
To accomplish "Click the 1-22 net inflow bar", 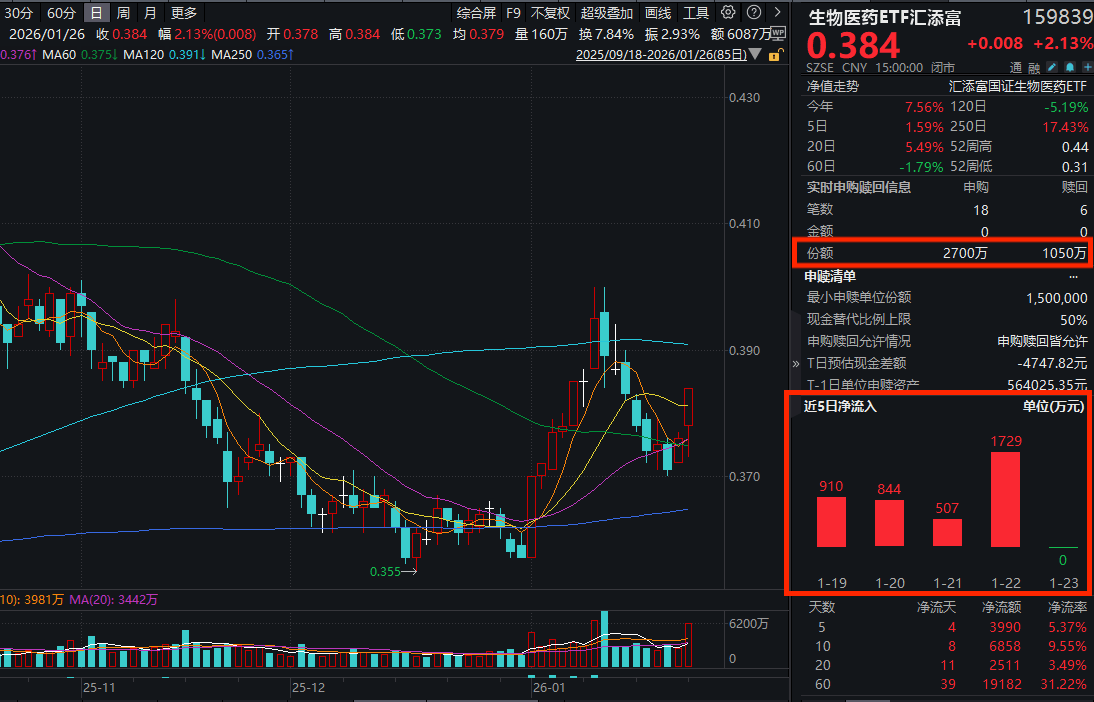I will point(1005,500).
